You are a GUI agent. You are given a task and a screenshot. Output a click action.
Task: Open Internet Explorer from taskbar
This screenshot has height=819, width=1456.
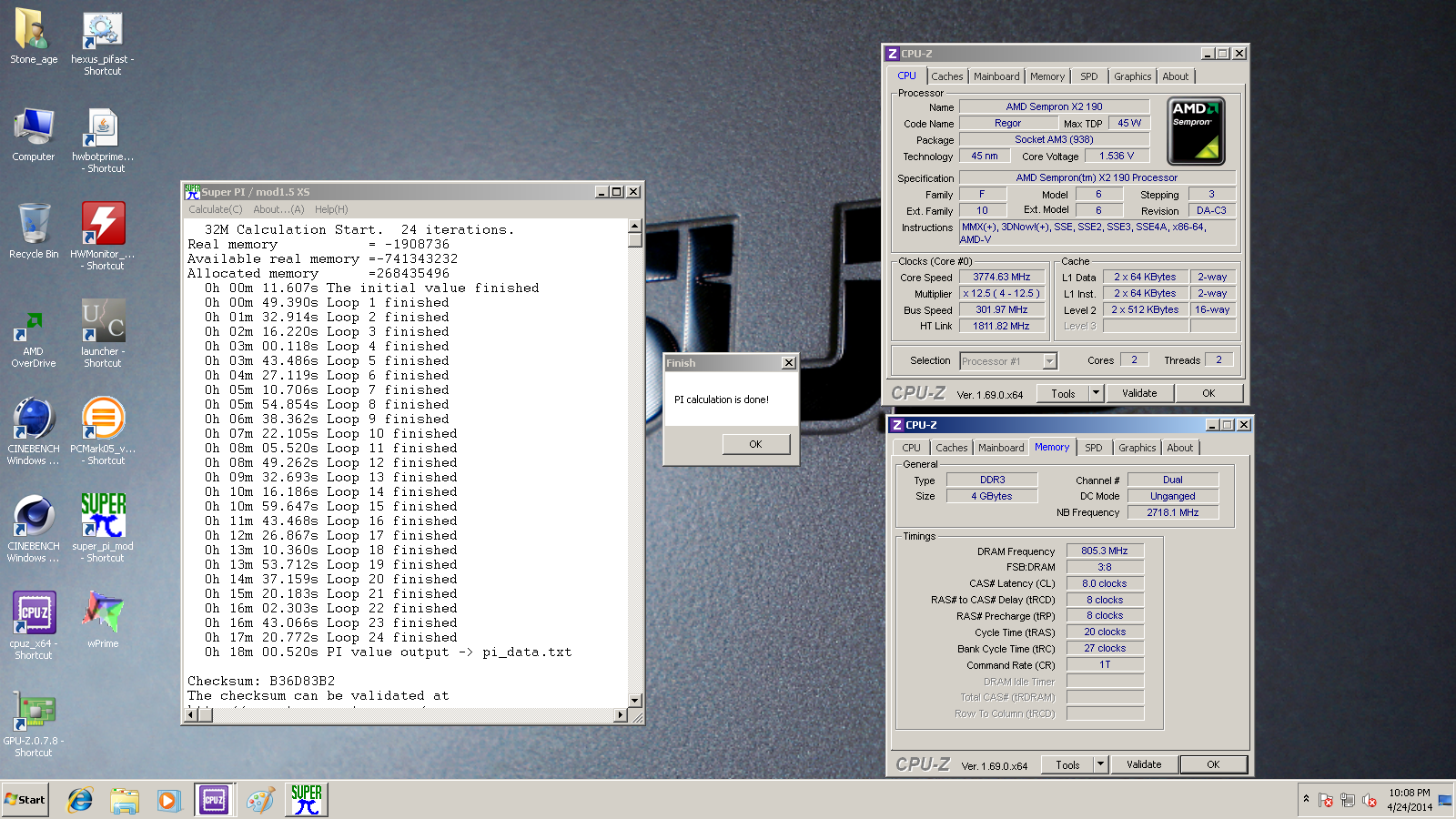coord(80,800)
